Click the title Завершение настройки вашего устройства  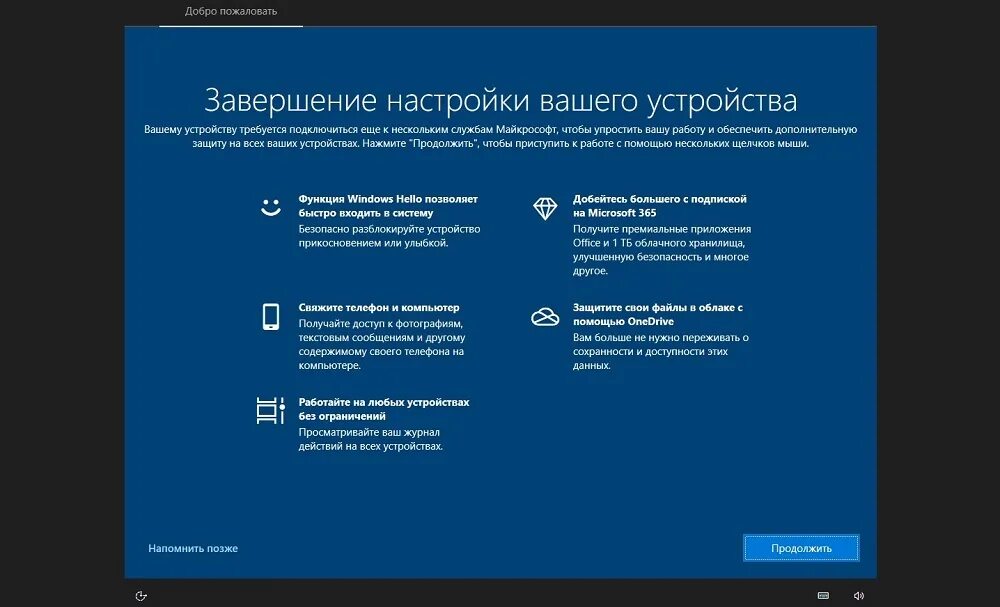coord(500,96)
